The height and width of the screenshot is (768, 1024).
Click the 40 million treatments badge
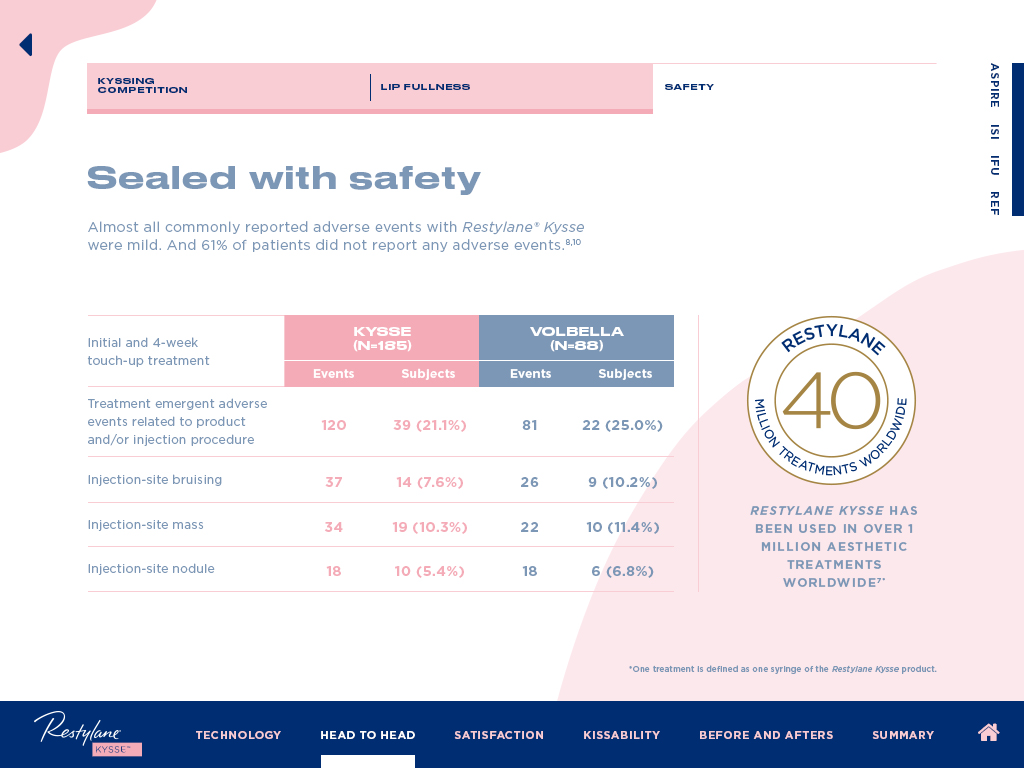[x=831, y=400]
